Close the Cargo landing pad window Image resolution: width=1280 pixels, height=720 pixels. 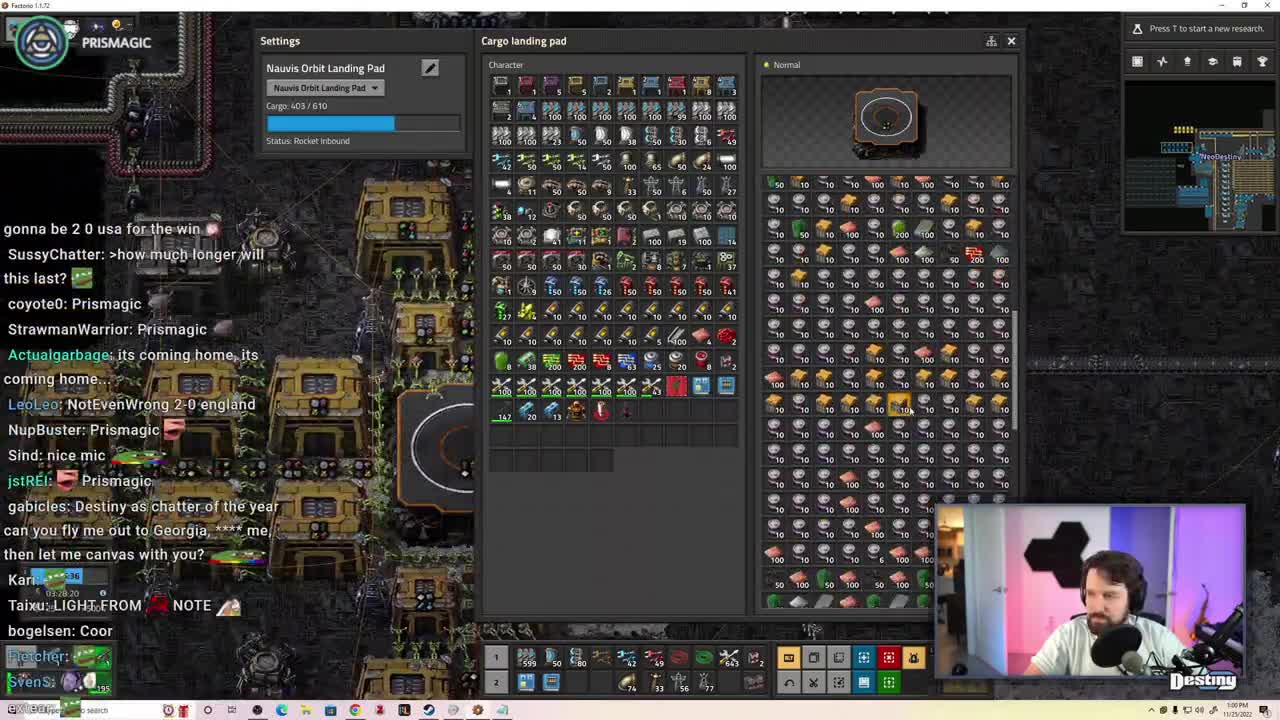click(1011, 41)
